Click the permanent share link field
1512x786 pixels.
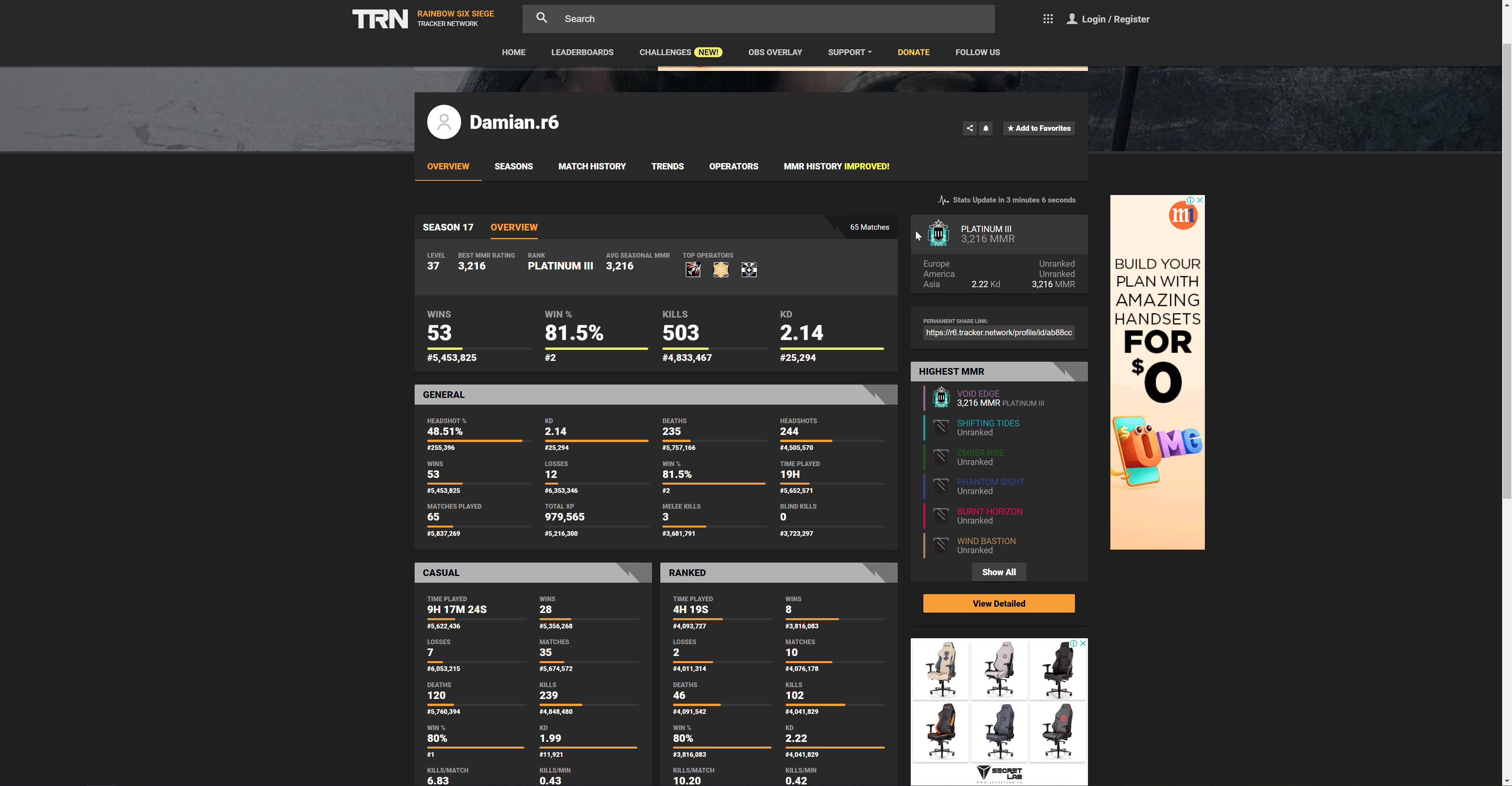pos(999,333)
